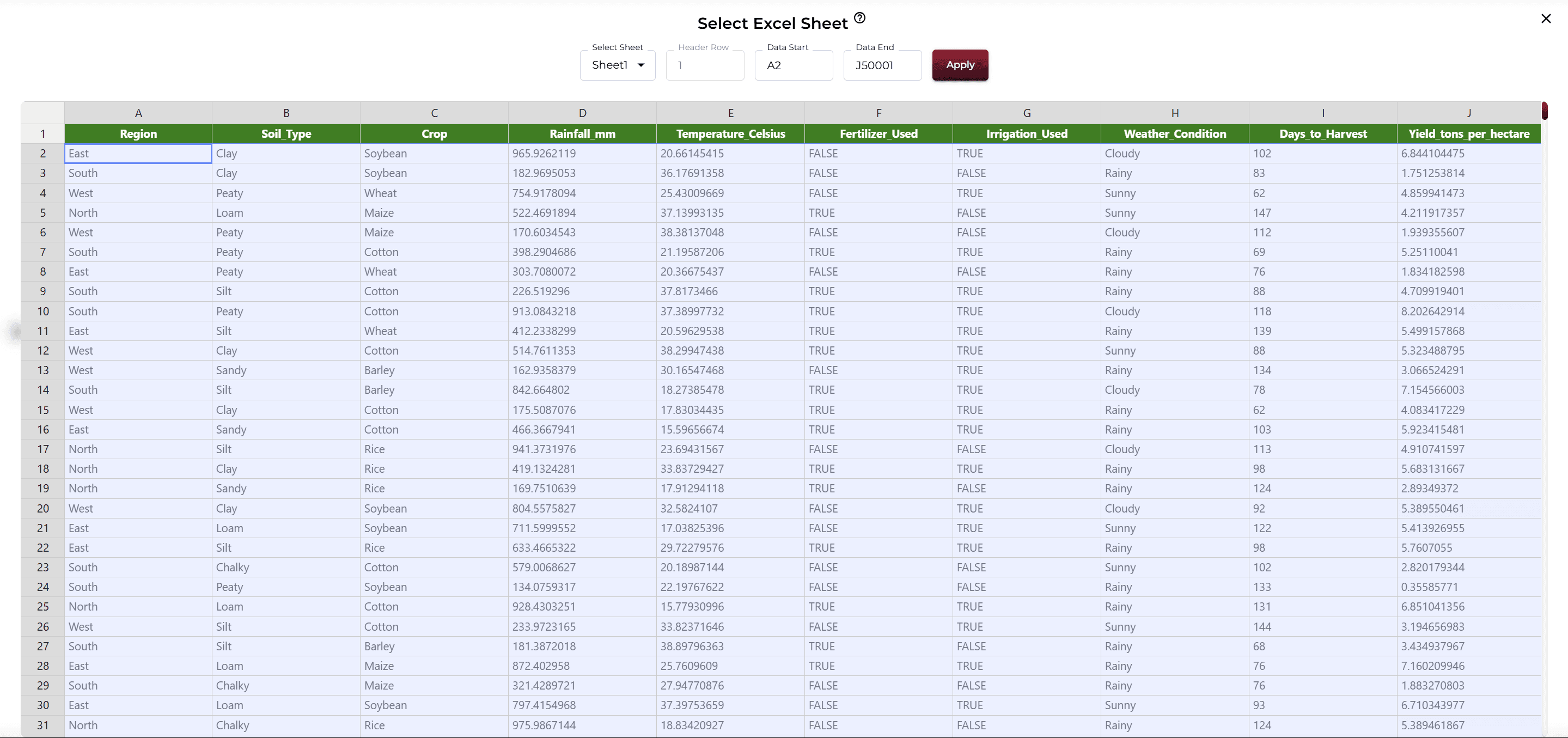Image resolution: width=1568 pixels, height=738 pixels.
Task: Click the Crop header cell
Action: (x=434, y=134)
